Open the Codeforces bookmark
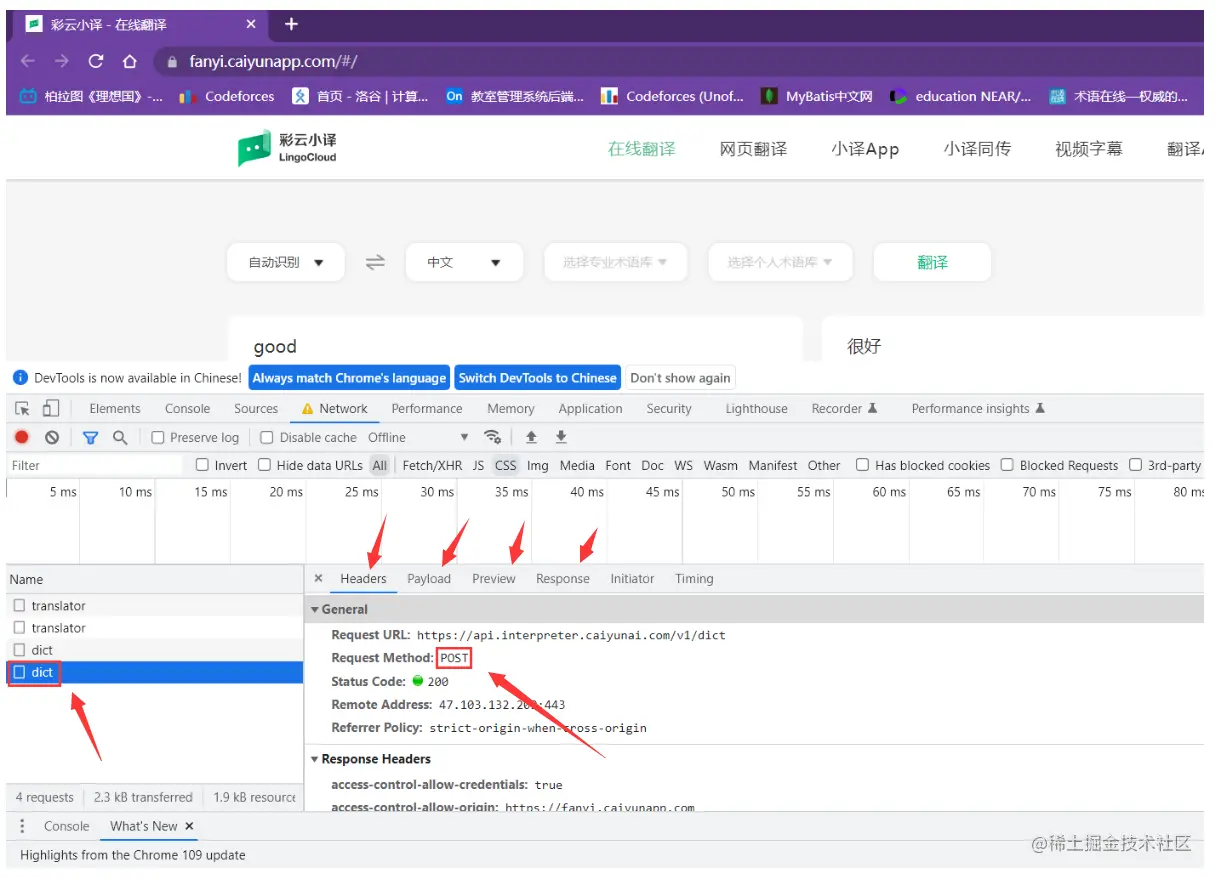This screenshot has height=878, width=1216. click(x=227, y=96)
